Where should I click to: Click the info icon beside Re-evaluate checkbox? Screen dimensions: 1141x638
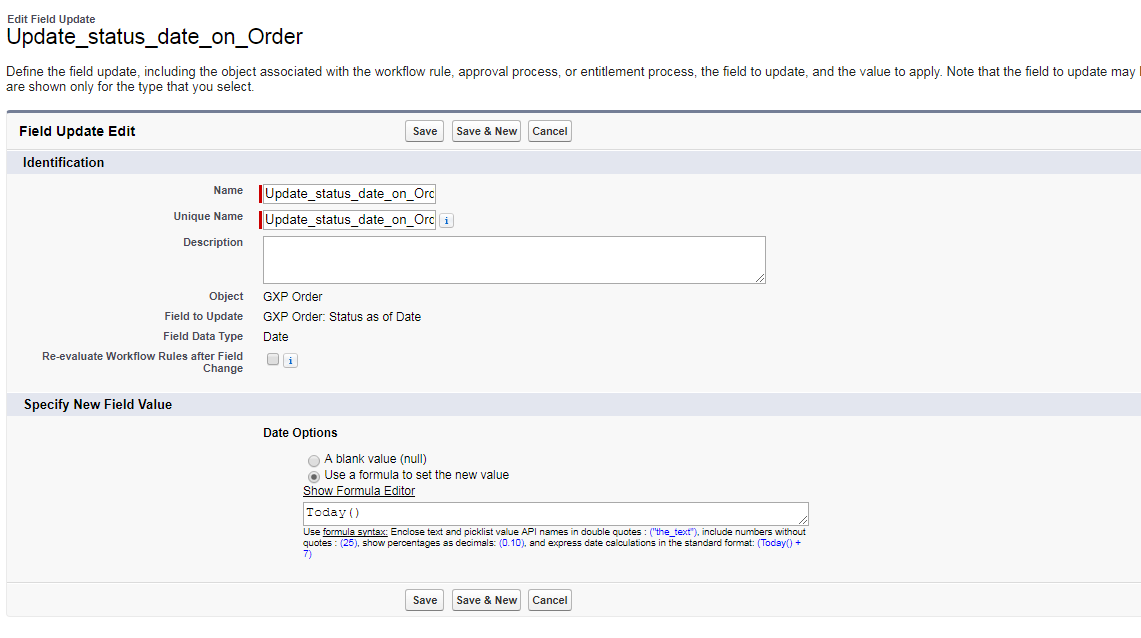tap(290, 361)
